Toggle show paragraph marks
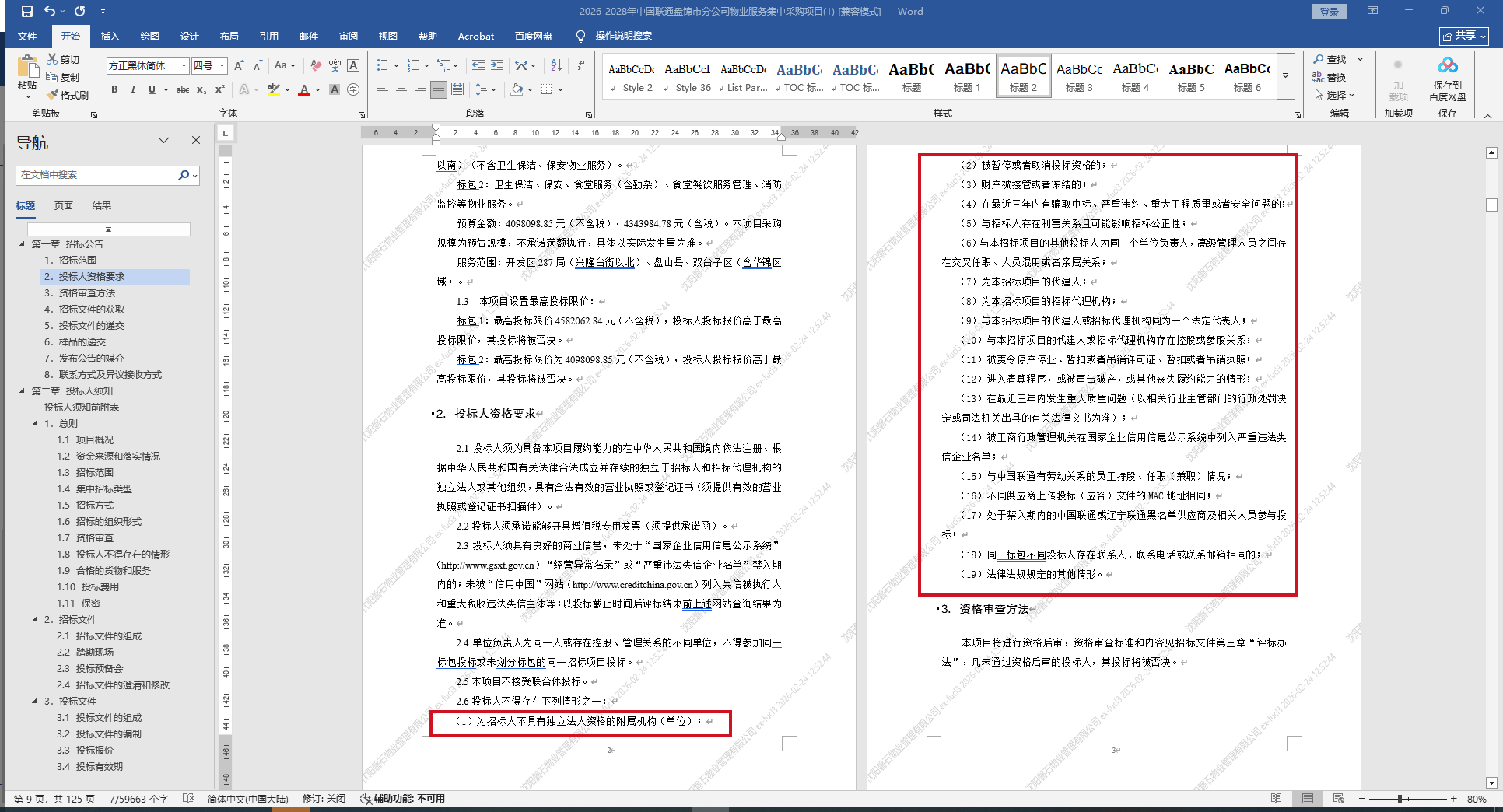The width and height of the screenshot is (1503, 812). pyautogui.click(x=580, y=65)
